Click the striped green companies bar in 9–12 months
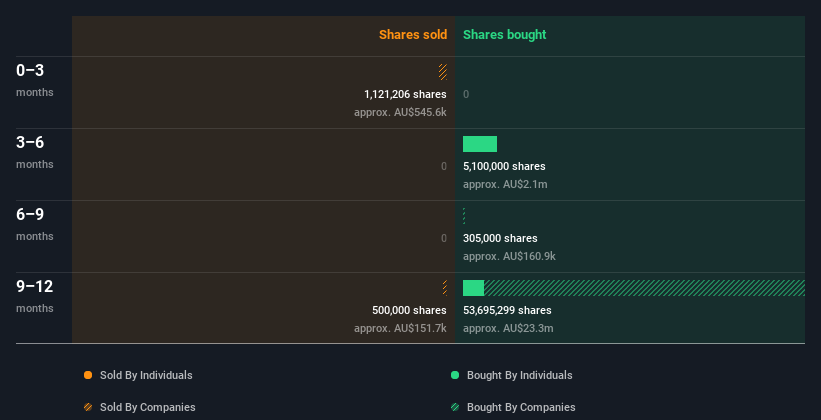The image size is (821, 420). coord(644,288)
